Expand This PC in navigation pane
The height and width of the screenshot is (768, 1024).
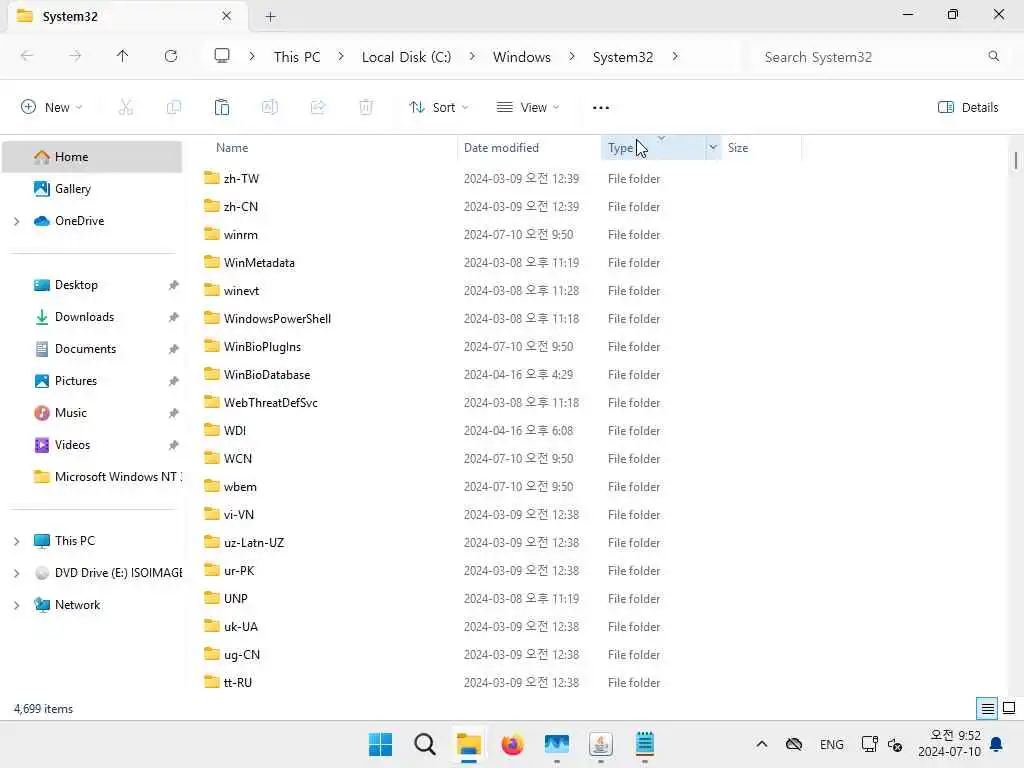(16, 541)
